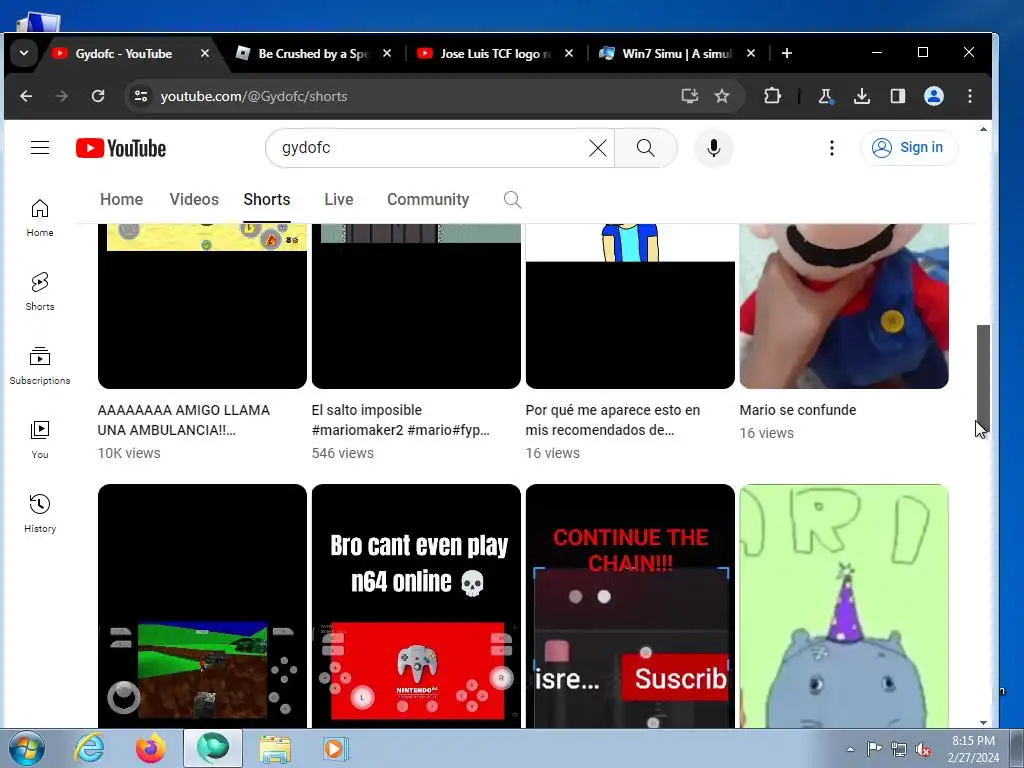Open Windows Explorer folder from taskbar

275,748
